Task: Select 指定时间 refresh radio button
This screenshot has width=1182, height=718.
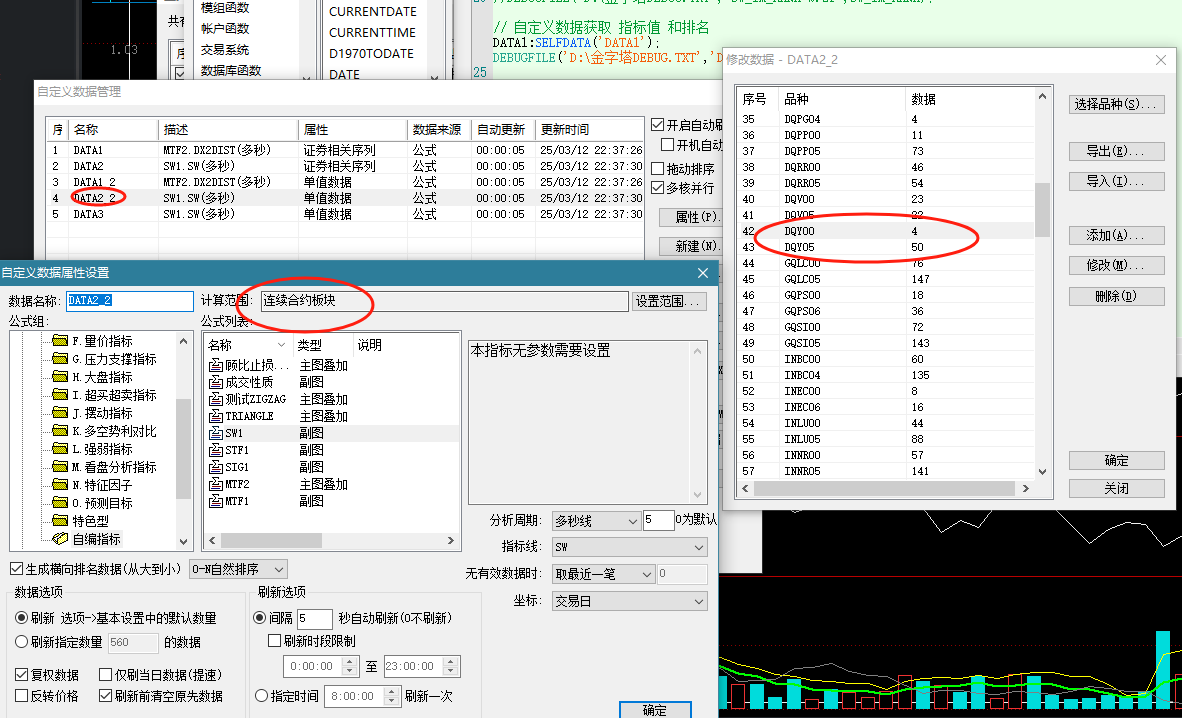Action: 262,696
